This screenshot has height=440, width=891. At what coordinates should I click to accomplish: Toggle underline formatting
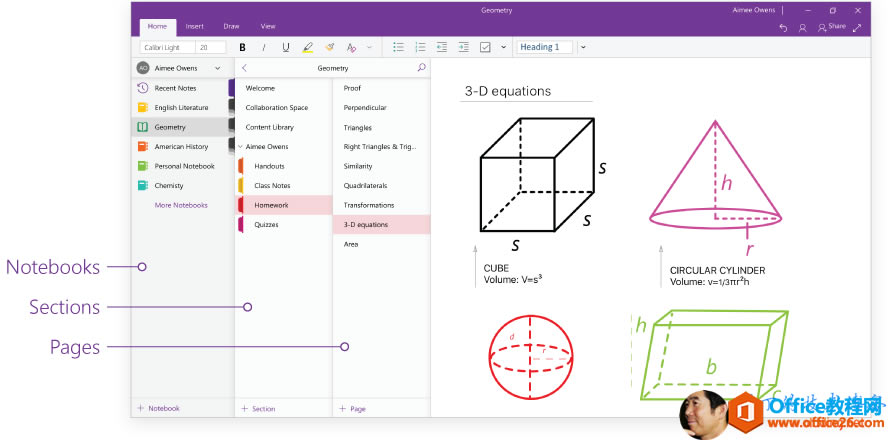(x=286, y=47)
